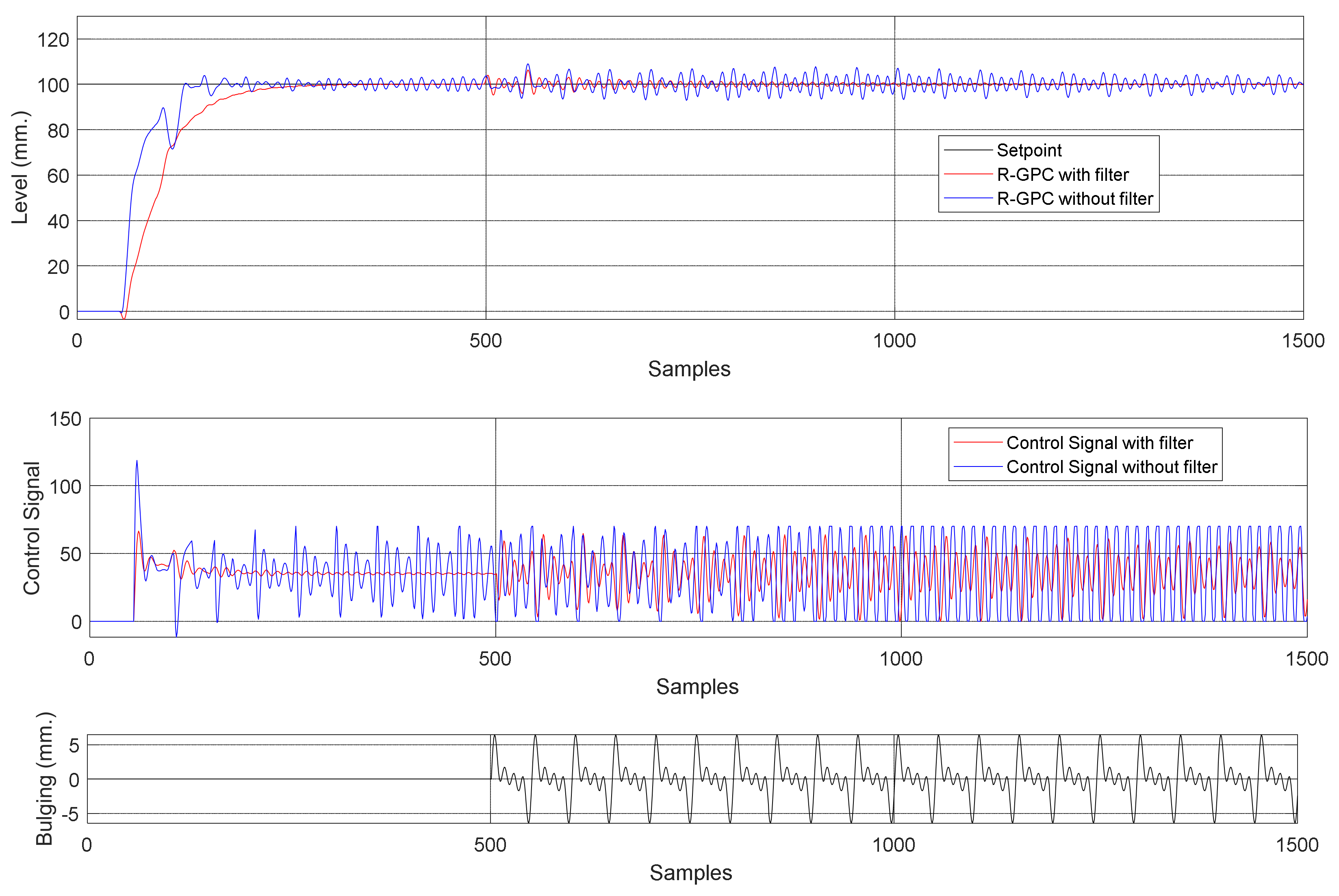The height and width of the screenshot is (896, 1339).
Task: Click the -5 tick on Bulging axis
Action: pyautogui.click(x=70, y=814)
